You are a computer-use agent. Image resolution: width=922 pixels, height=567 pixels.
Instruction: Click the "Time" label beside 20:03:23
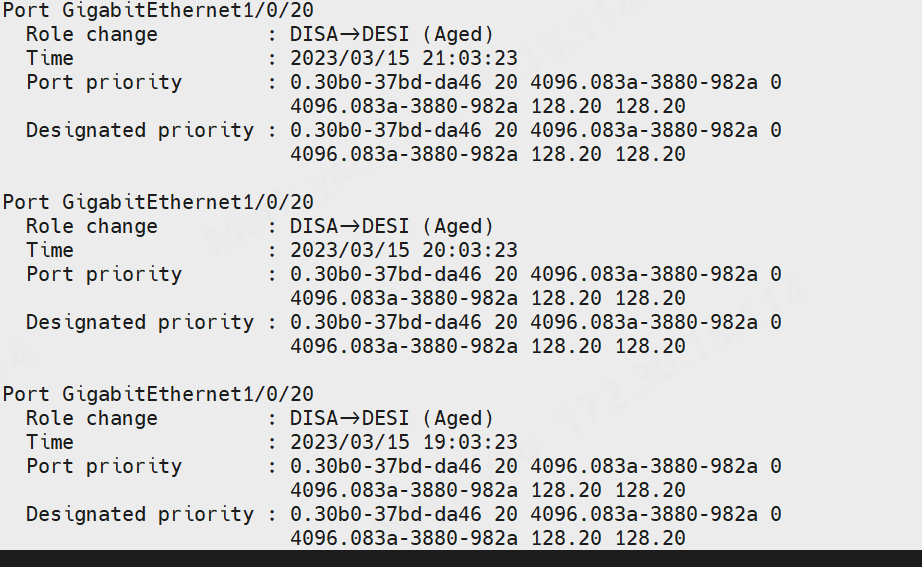coord(50,250)
